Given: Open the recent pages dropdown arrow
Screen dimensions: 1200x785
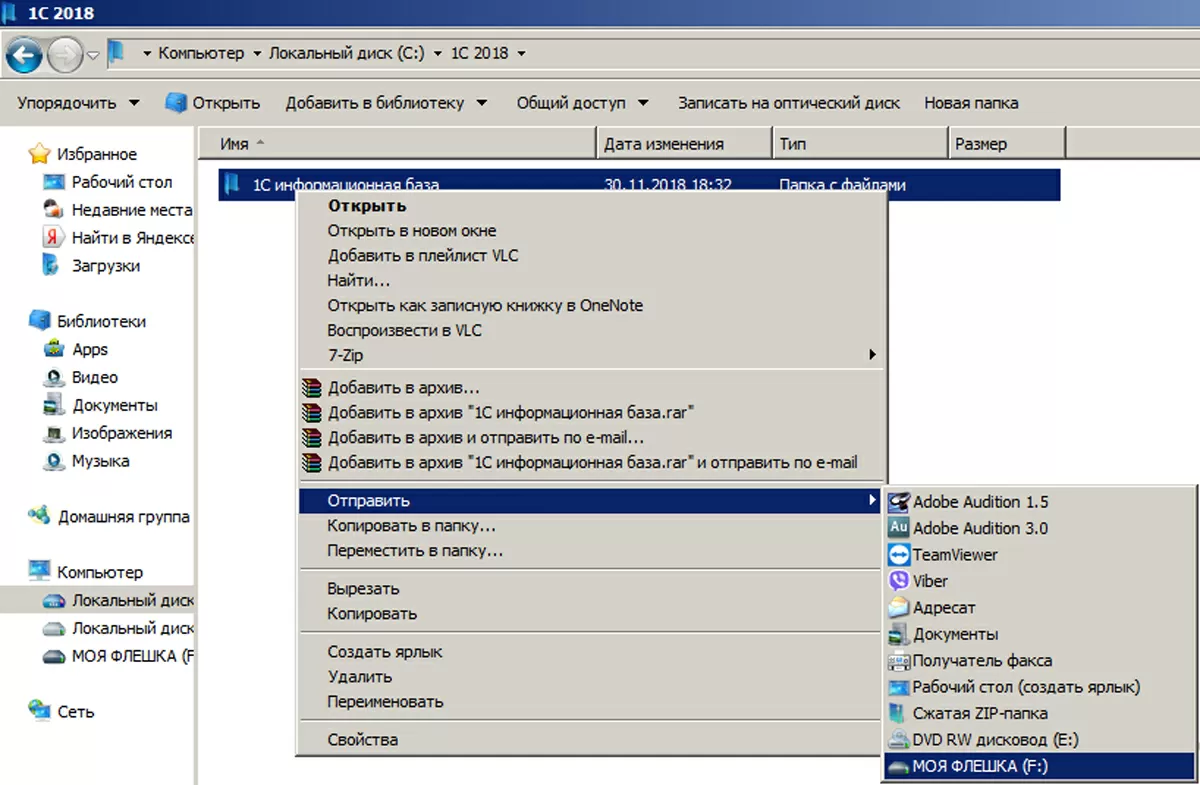Looking at the screenshot, I should coord(93,54).
